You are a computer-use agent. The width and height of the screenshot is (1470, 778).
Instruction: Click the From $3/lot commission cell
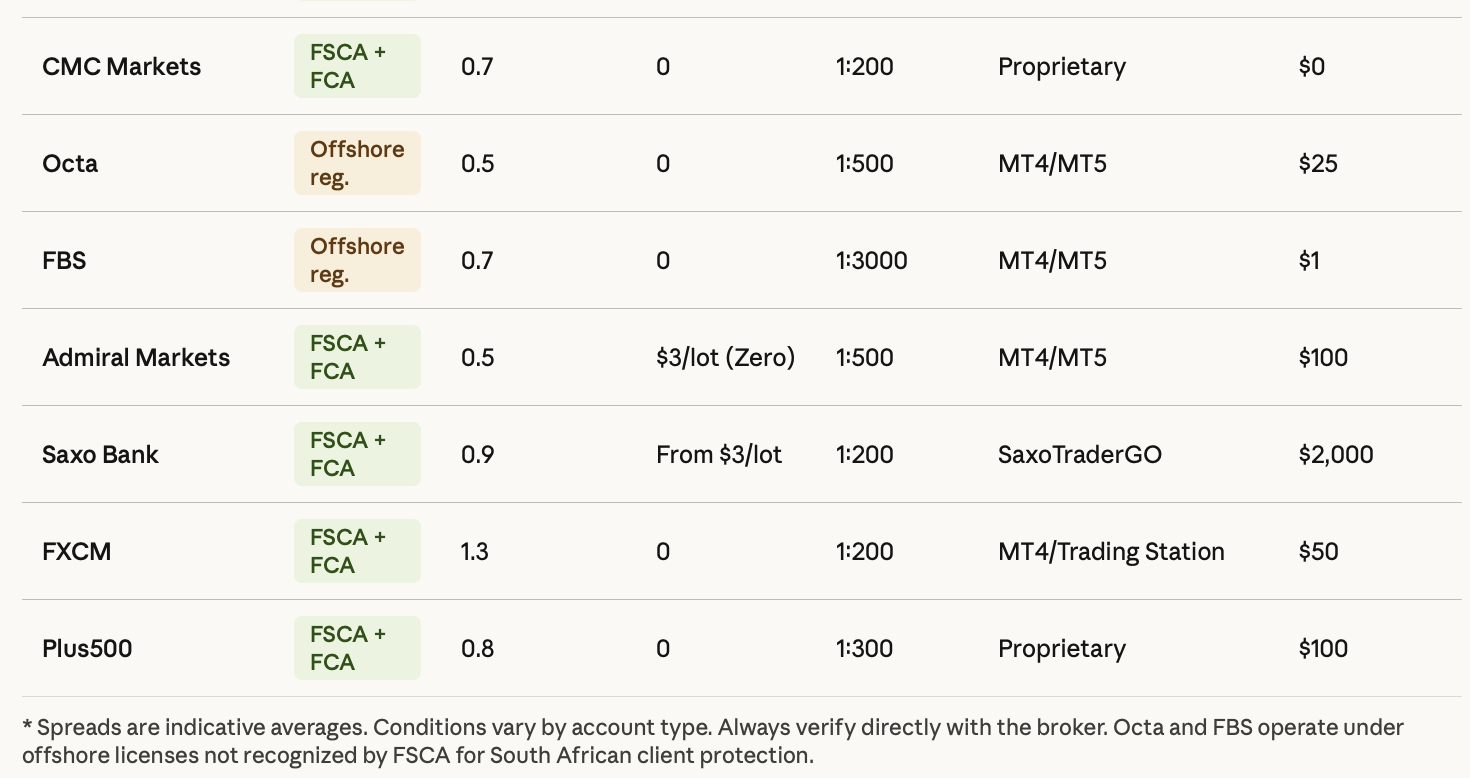tap(719, 455)
